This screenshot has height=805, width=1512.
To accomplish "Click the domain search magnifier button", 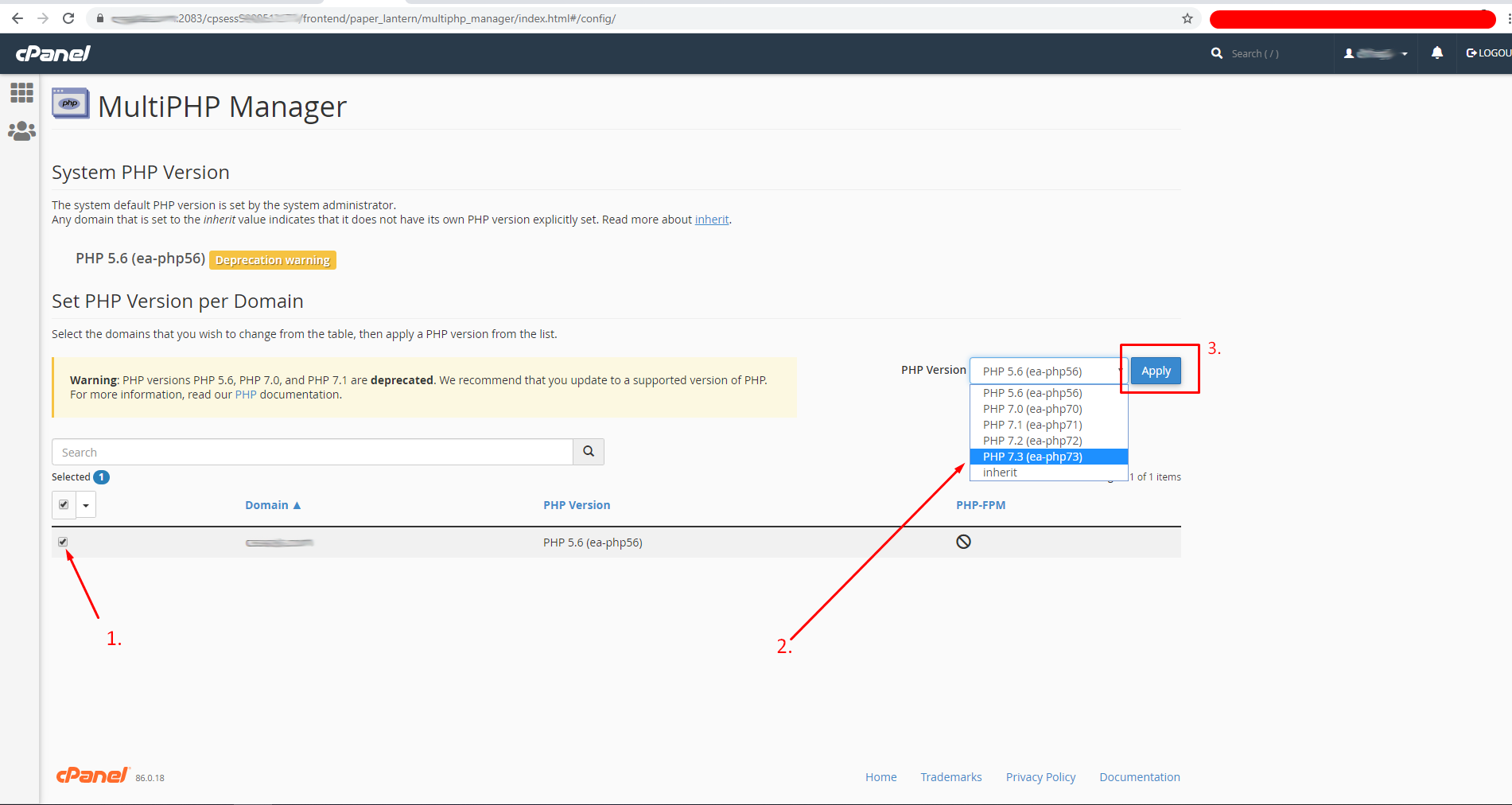I will point(589,452).
